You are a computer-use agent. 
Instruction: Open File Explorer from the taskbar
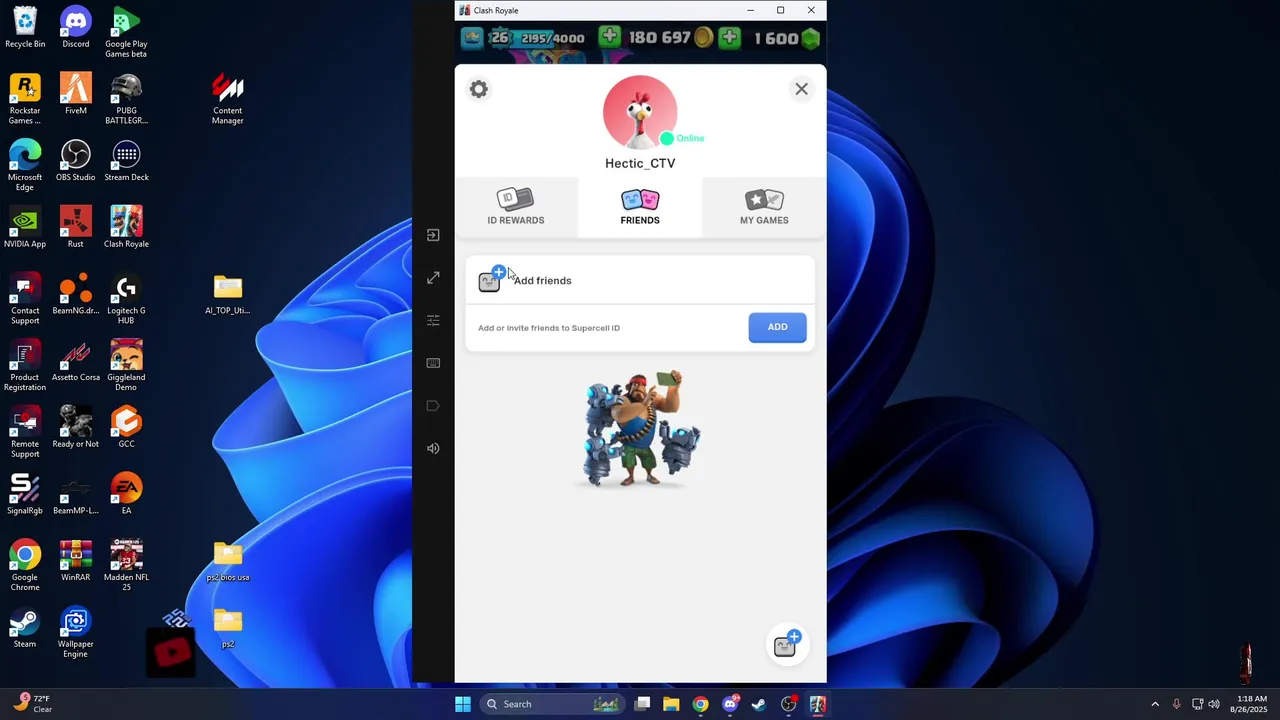(x=671, y=704)
